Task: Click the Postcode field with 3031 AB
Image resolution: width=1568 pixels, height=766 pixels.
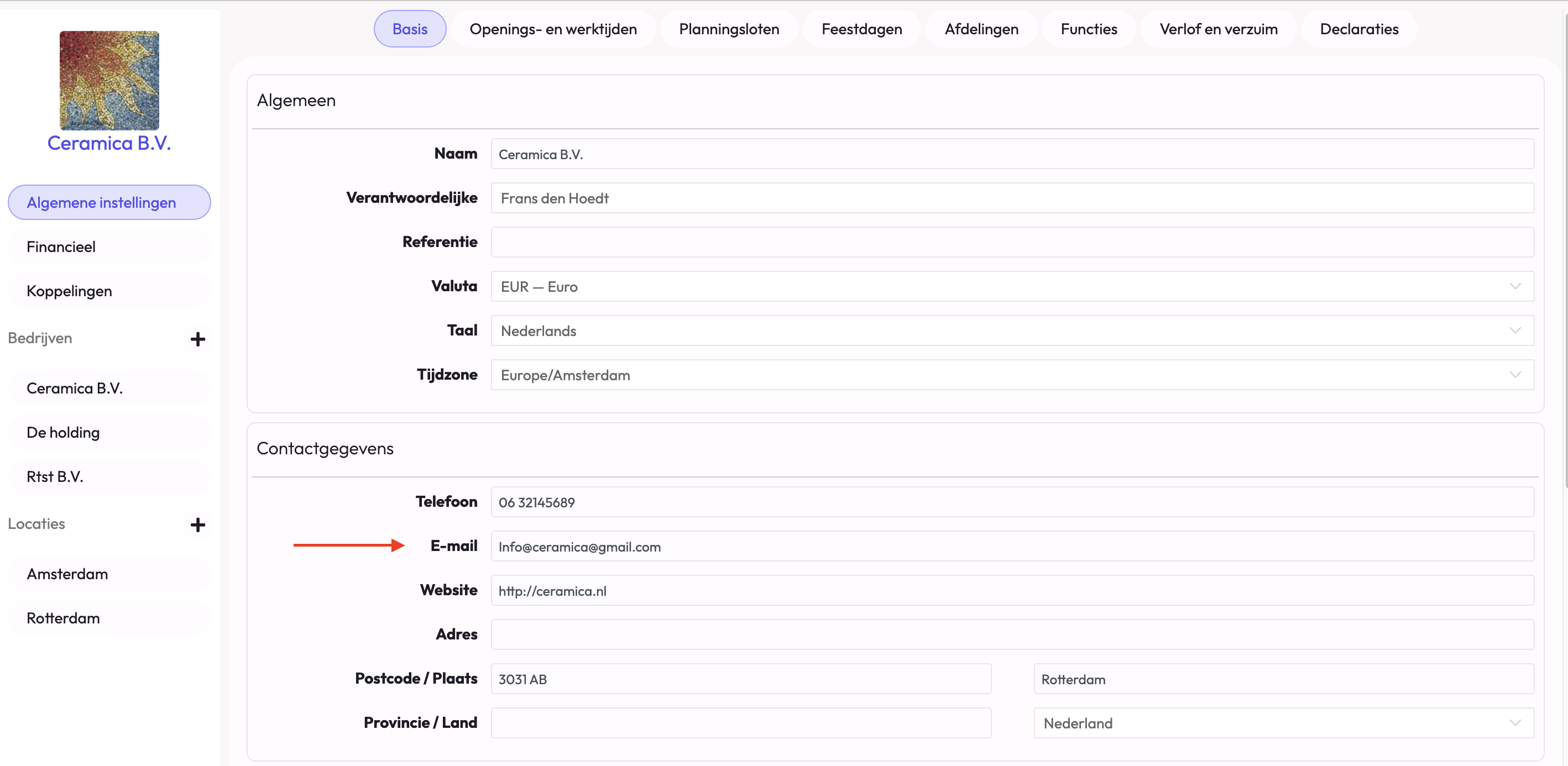Action: [x=740, y=679]
